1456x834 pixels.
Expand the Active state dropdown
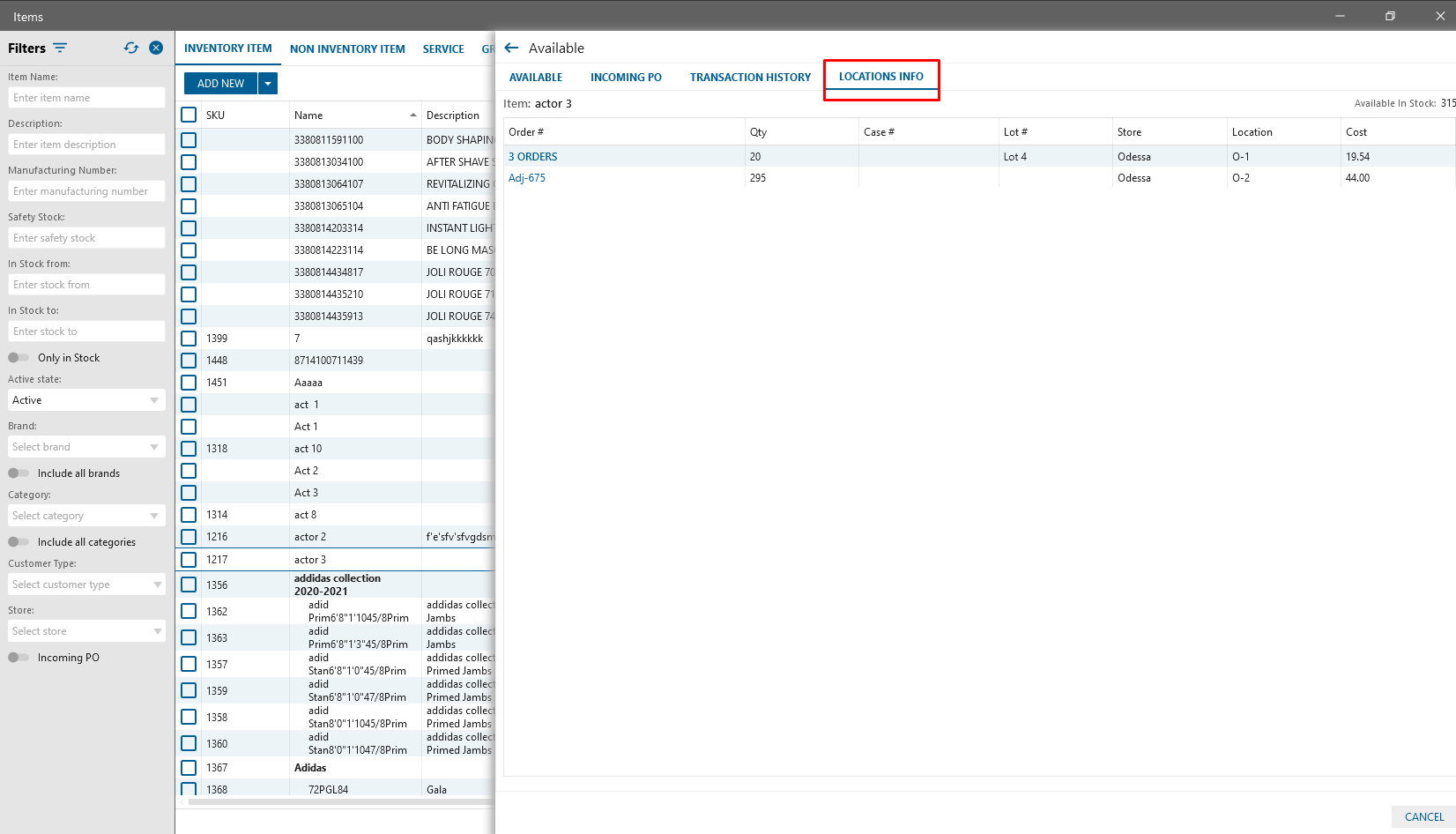coord(86,400)
